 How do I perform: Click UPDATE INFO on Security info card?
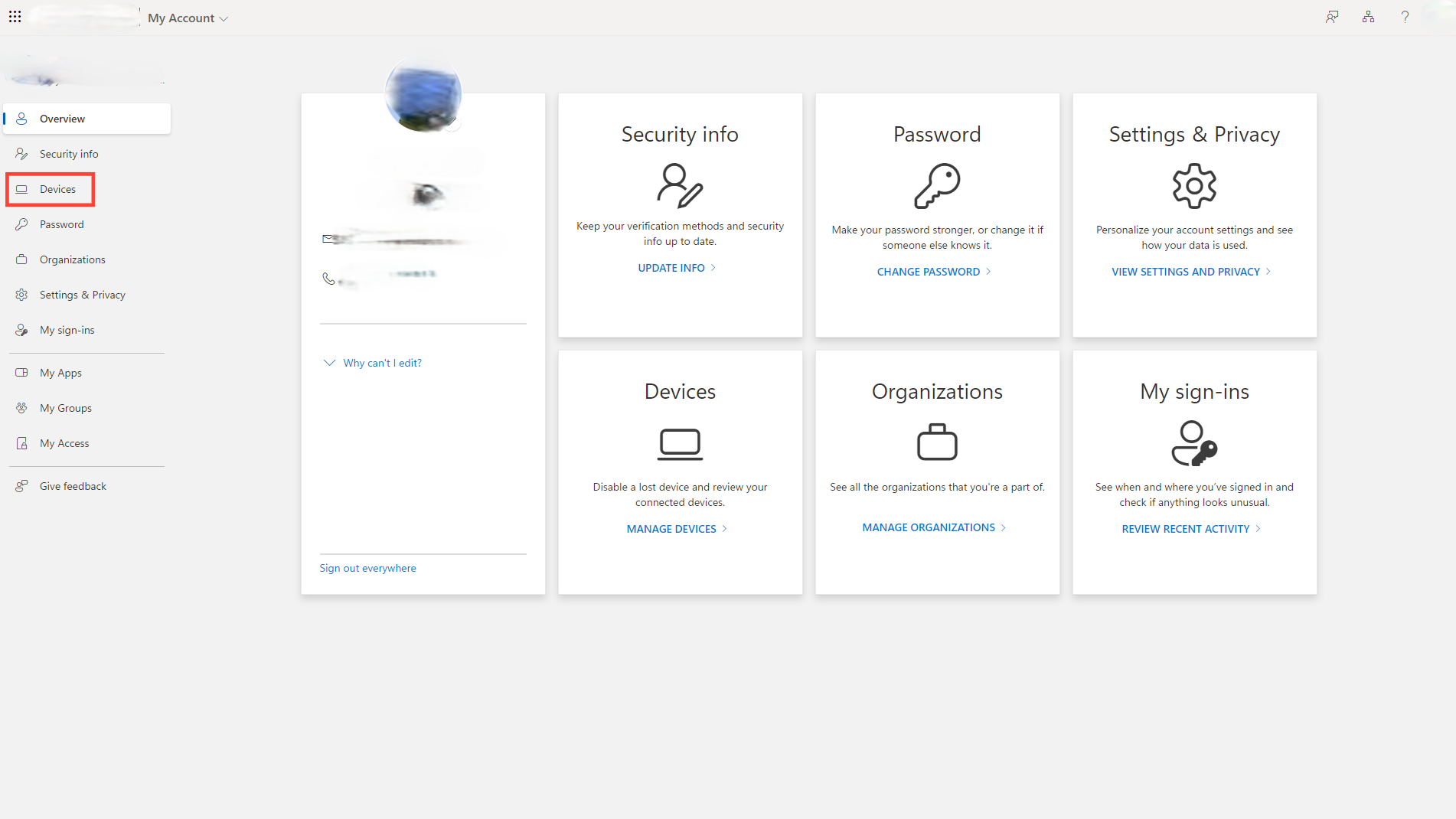coord(677,268)
